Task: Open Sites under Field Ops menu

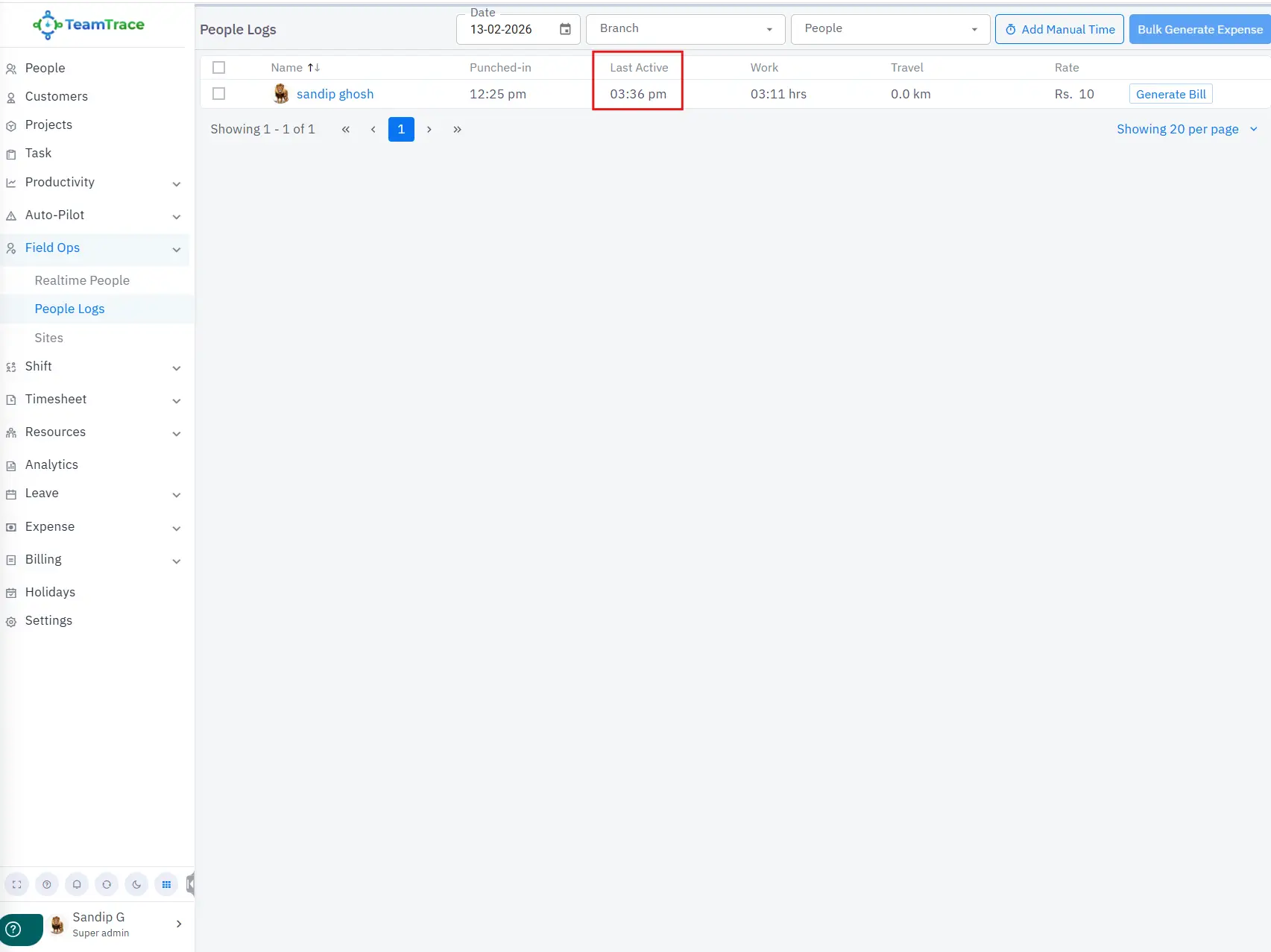Action: point(49,338)
